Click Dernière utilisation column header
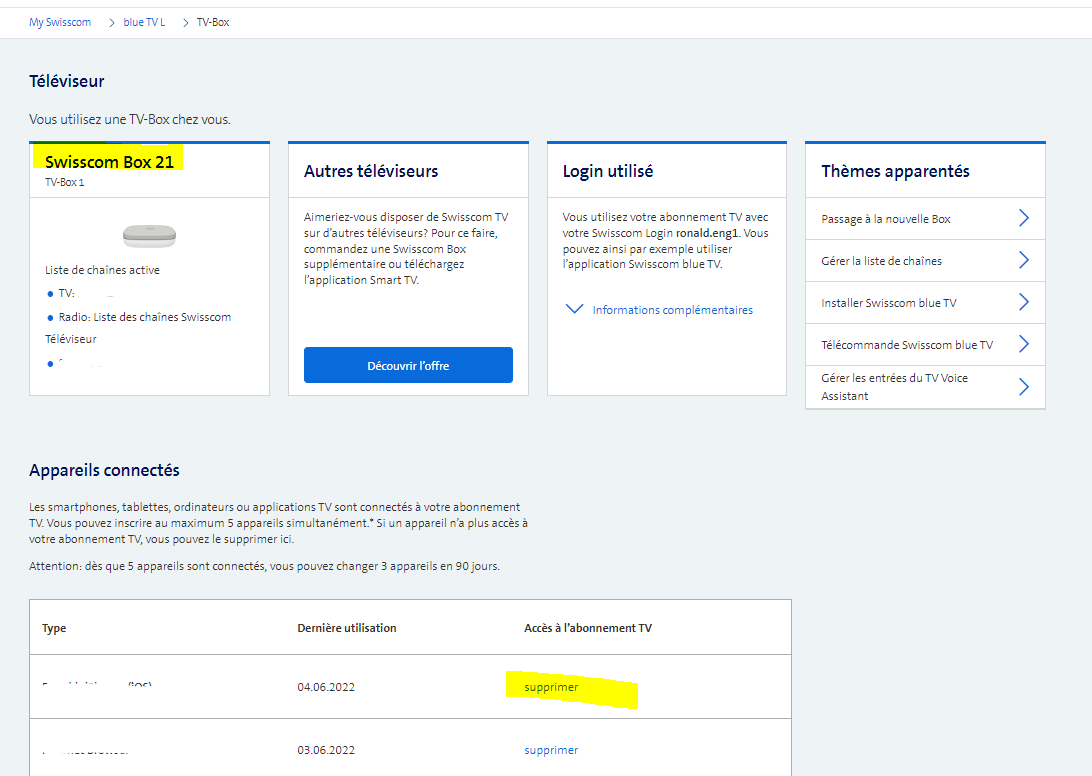Screen dimensions: 1092x776 [x=347, y=628]
